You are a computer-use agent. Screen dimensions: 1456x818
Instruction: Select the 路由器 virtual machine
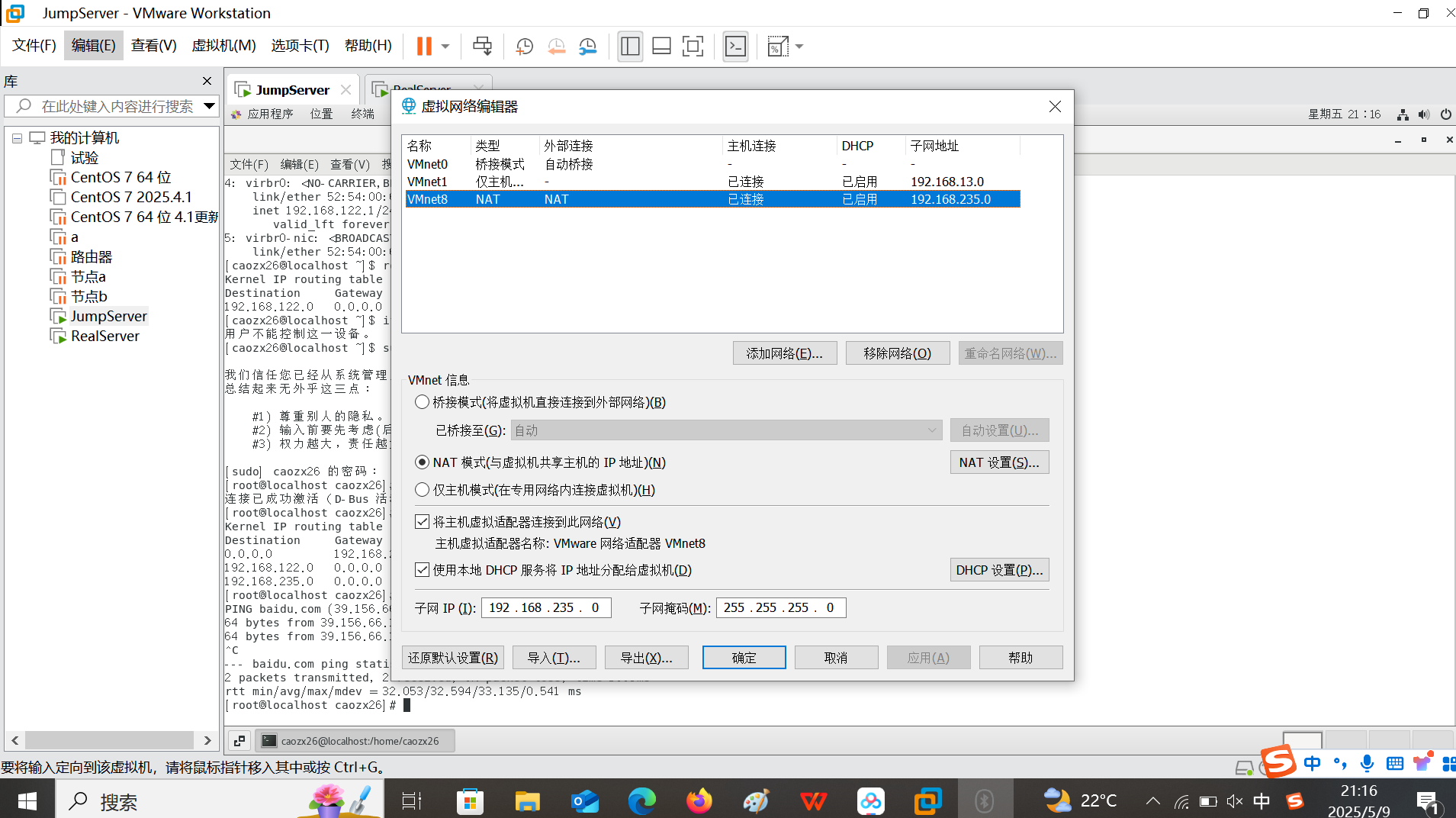click(x=91, y=257)
